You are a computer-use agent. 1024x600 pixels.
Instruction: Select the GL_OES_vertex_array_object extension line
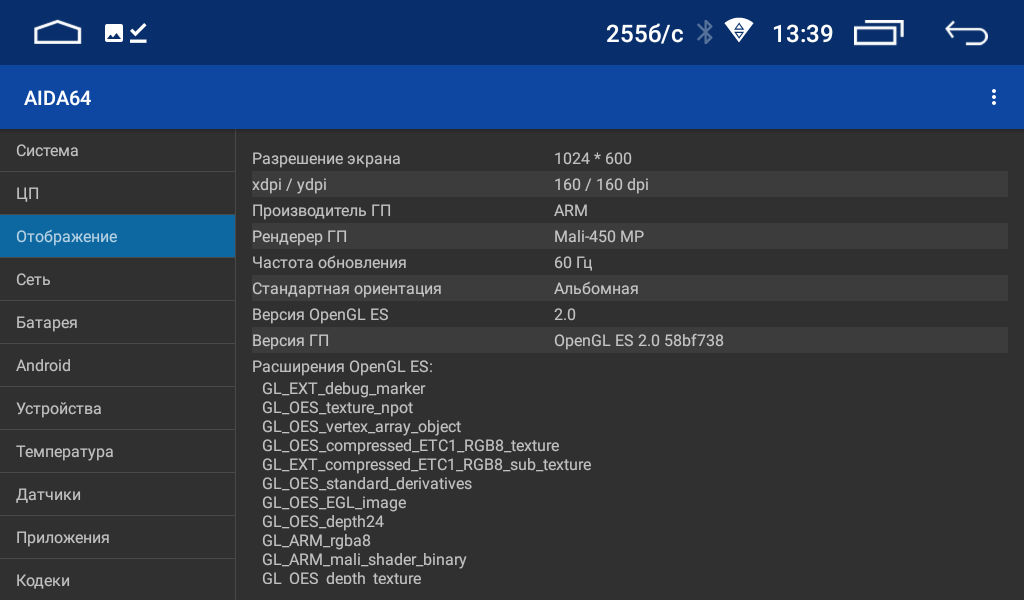[x=362, y=427]
